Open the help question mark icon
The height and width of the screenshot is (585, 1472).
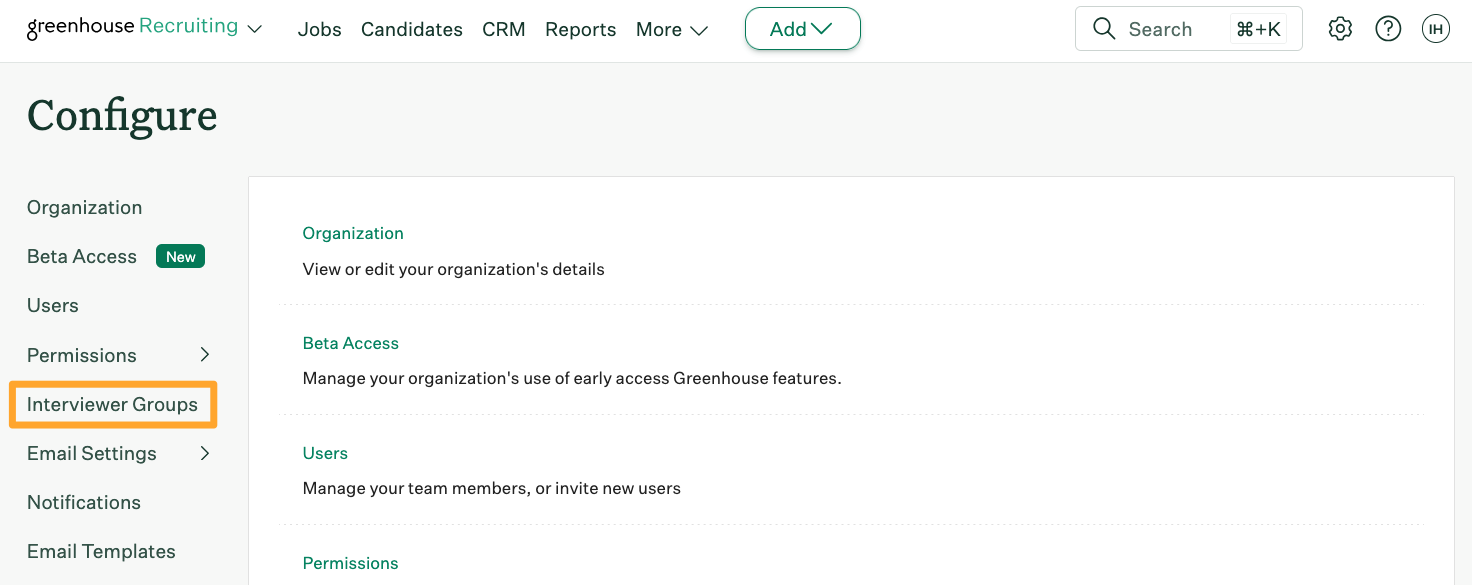[x=1388, y=29]
